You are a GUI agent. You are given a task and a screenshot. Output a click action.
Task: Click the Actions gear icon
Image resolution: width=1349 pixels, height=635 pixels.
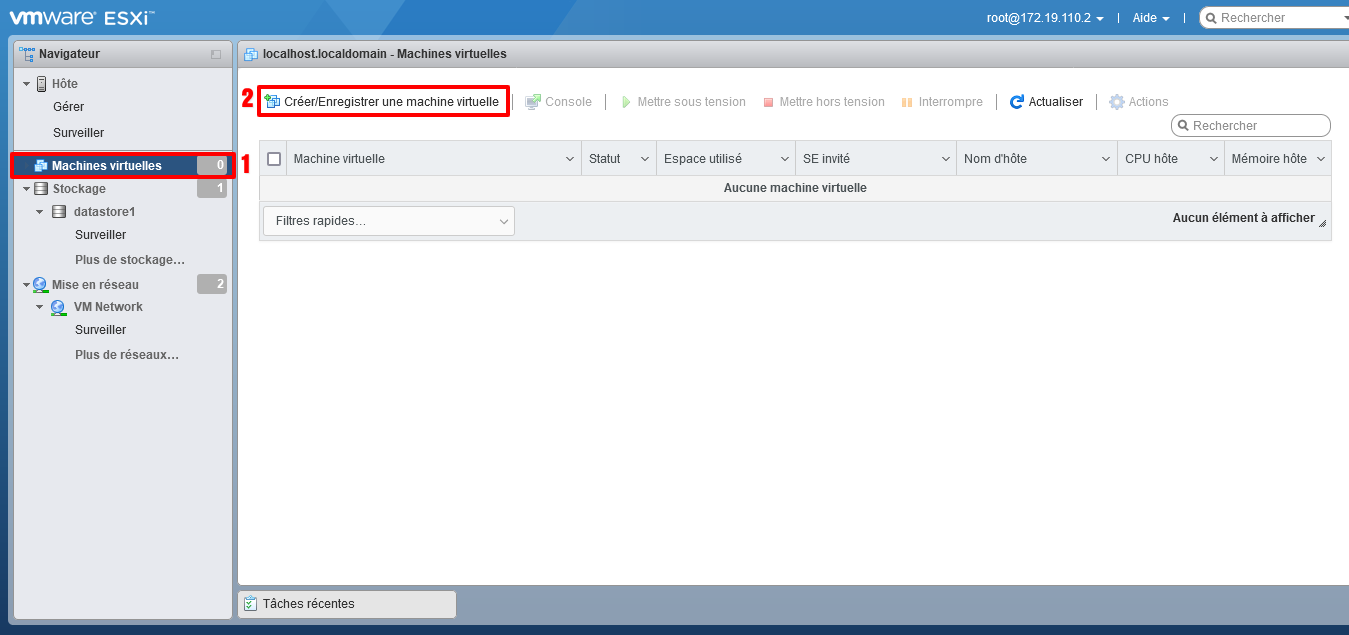click(1117, 102)
